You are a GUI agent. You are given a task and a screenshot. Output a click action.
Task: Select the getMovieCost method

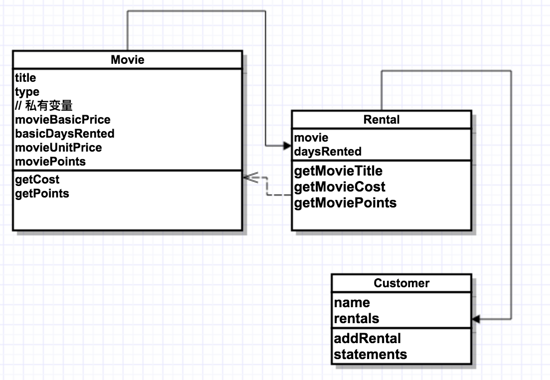[x=340, y=187]
